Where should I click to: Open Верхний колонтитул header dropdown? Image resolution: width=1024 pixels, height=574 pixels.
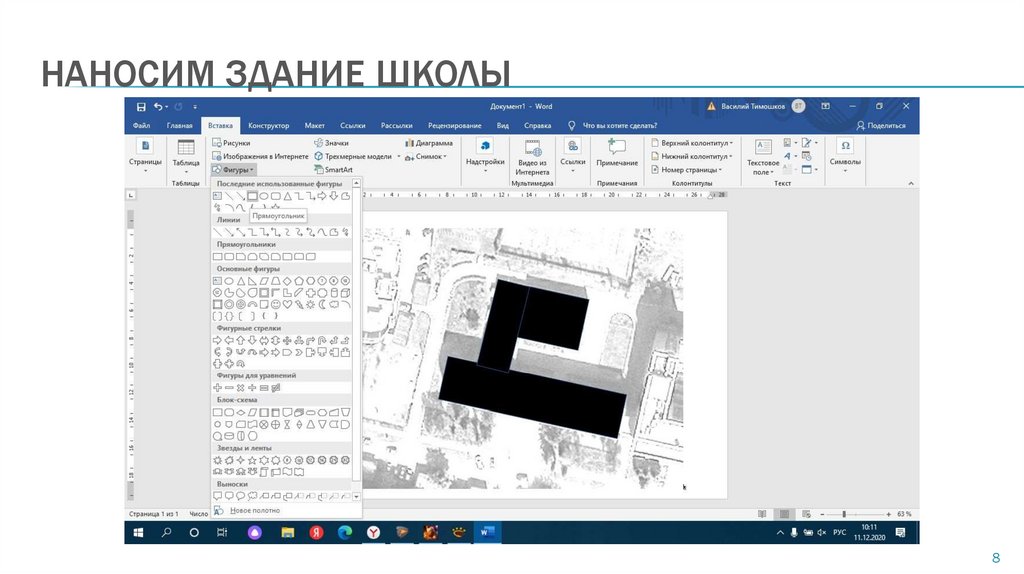(x=692, y=143)
